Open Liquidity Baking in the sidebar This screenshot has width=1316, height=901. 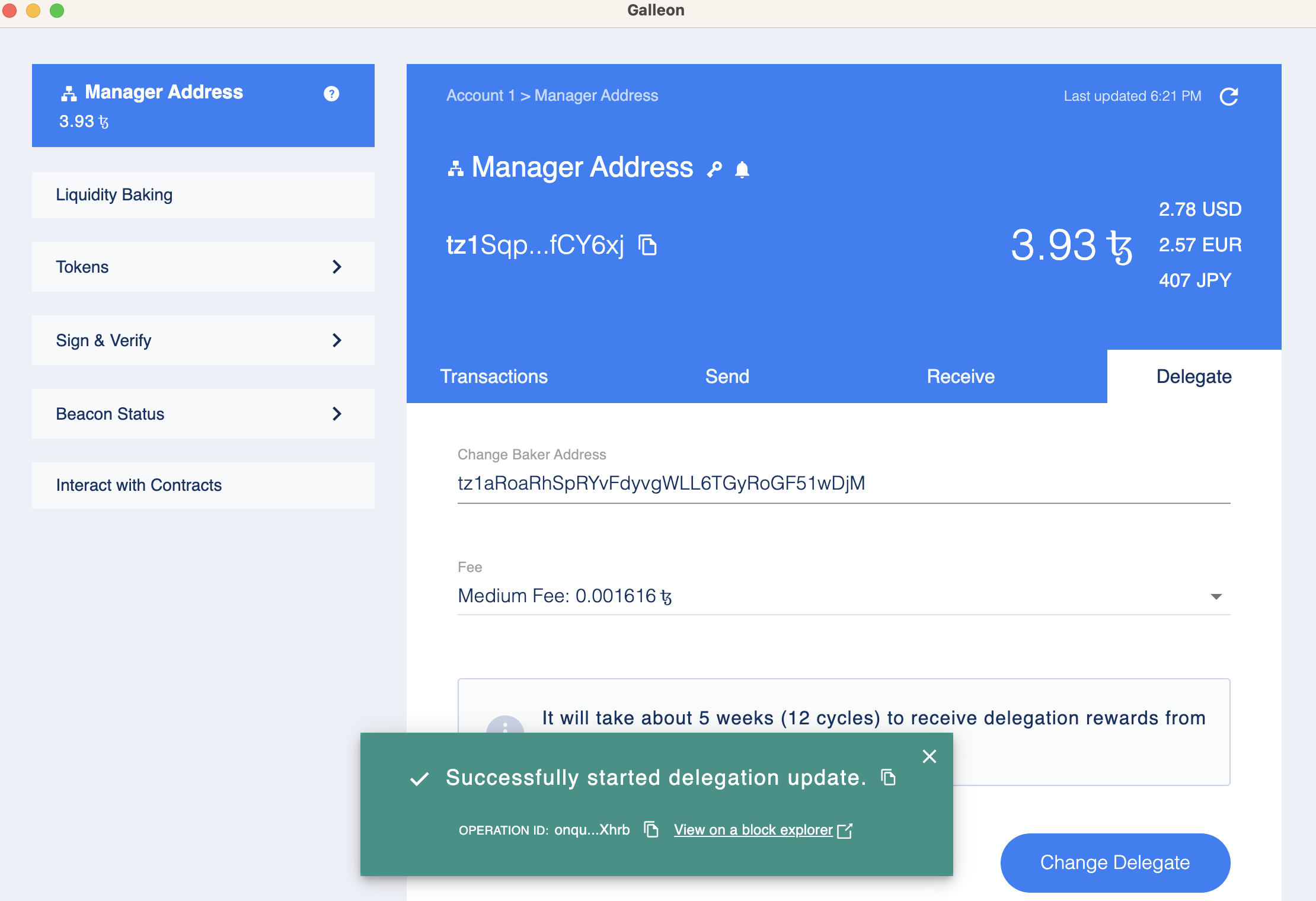pyautogui.click(x=203, y=195)
